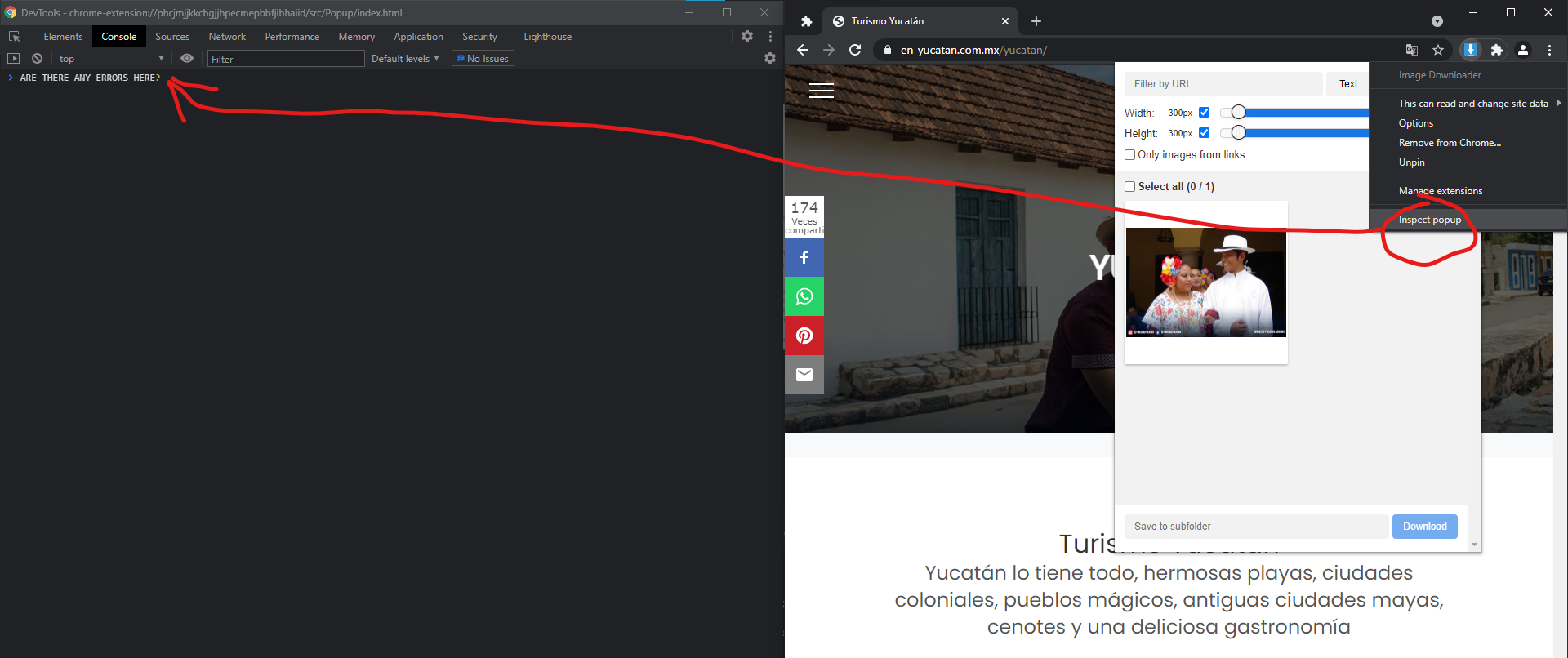The image size is (1568, 658).
Task: Adjust the Height slider handle
Action: pos(1239,133)
